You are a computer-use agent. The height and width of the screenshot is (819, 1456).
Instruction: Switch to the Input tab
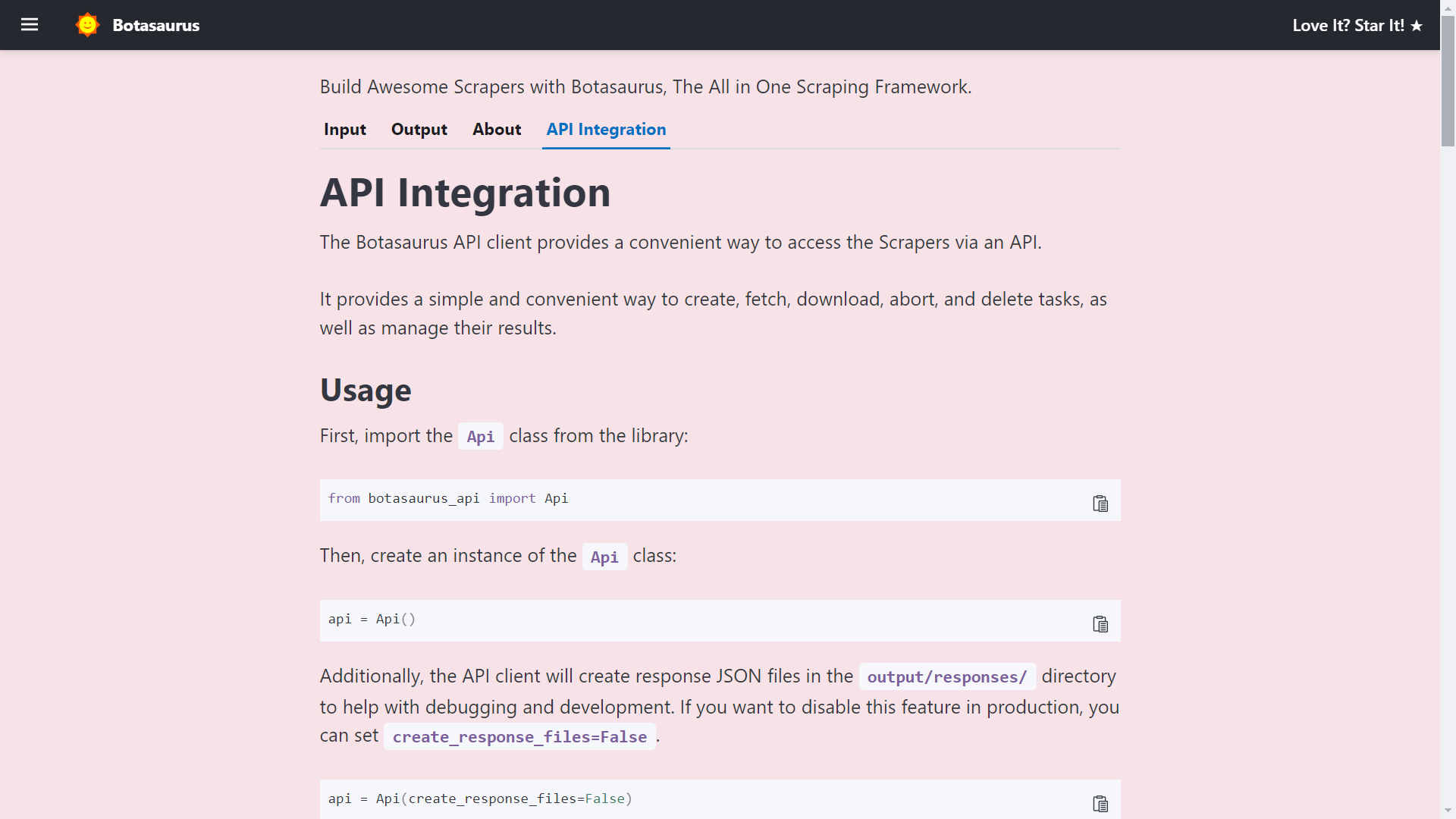[x=345, y=130]
